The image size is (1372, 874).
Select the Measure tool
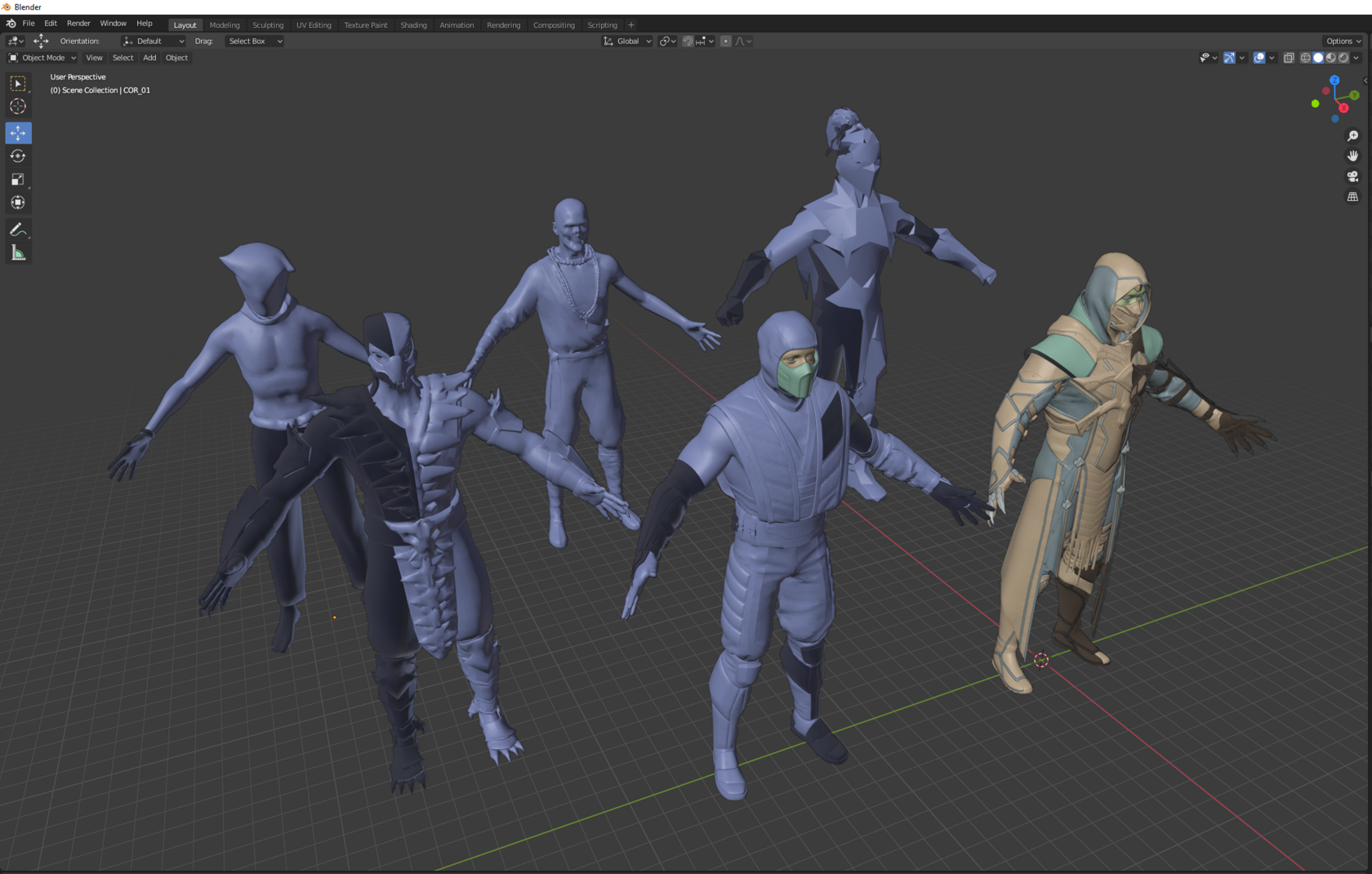point(17,252)
